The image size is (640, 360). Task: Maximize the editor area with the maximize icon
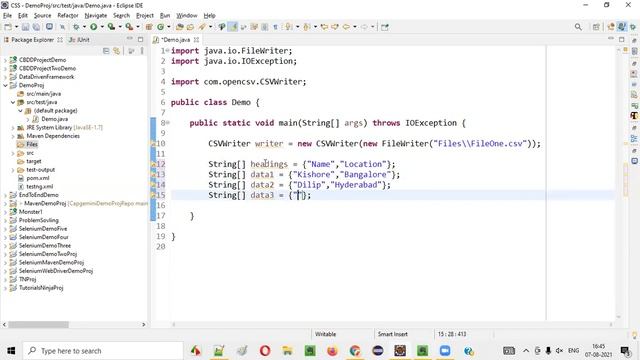click(x=621, y=39)
